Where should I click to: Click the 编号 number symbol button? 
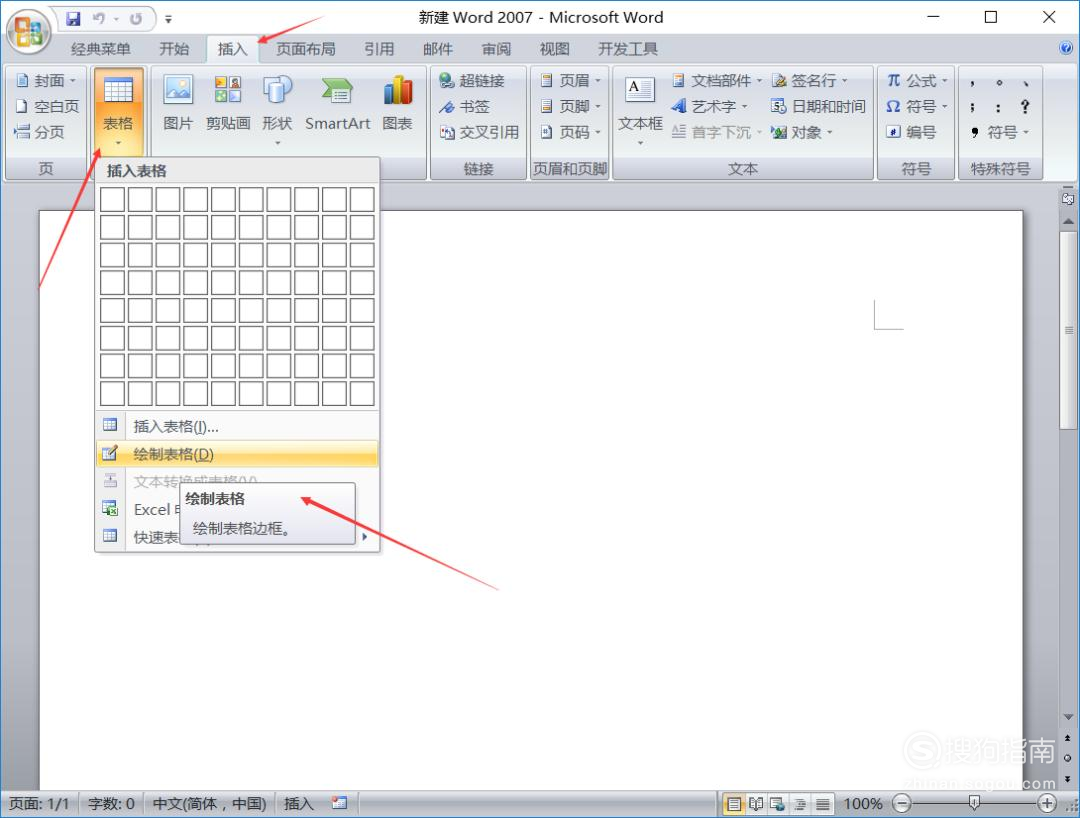click(911, 132)
